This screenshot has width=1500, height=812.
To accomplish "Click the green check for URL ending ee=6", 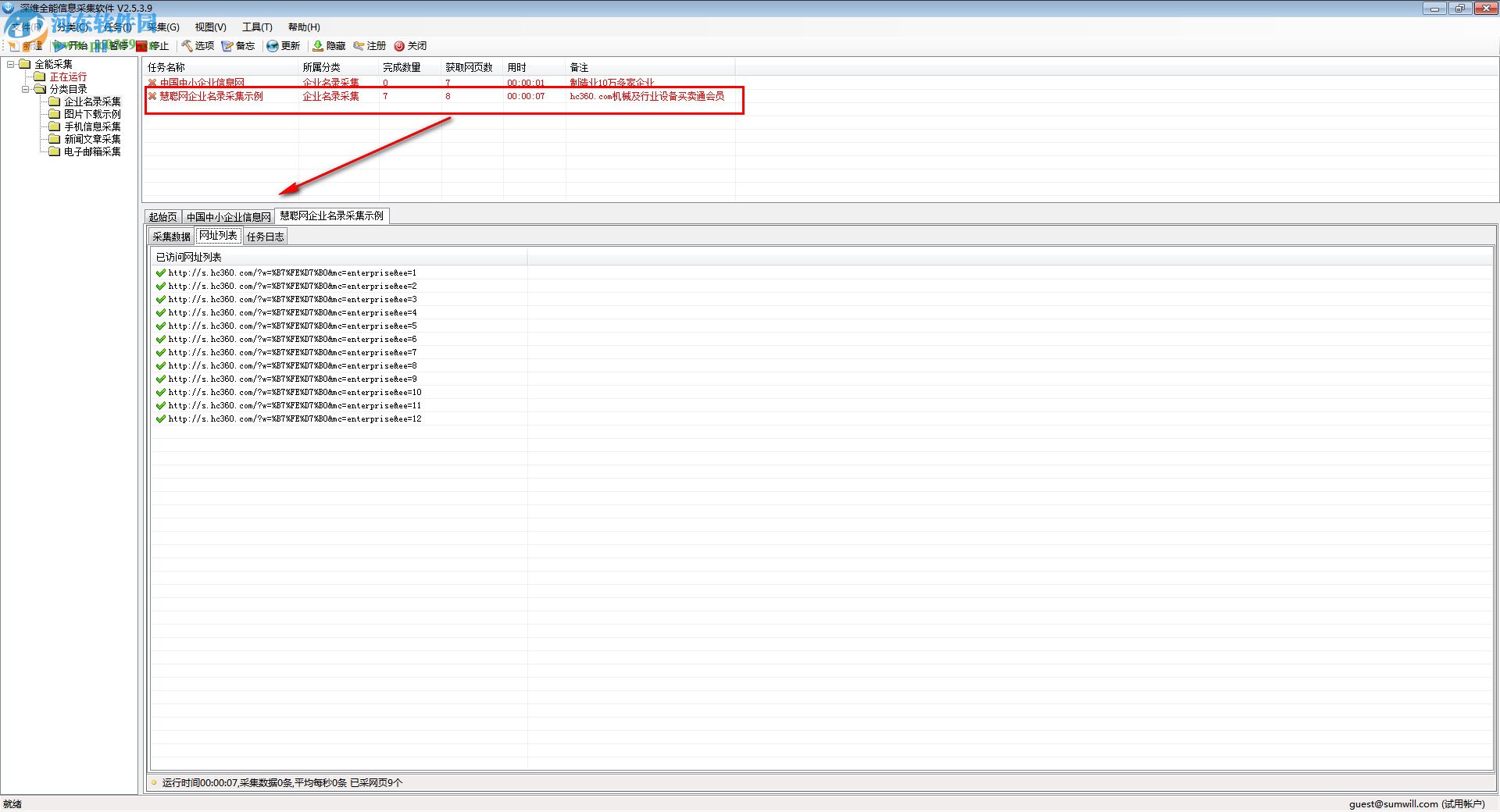I will [x=161, y=340].
